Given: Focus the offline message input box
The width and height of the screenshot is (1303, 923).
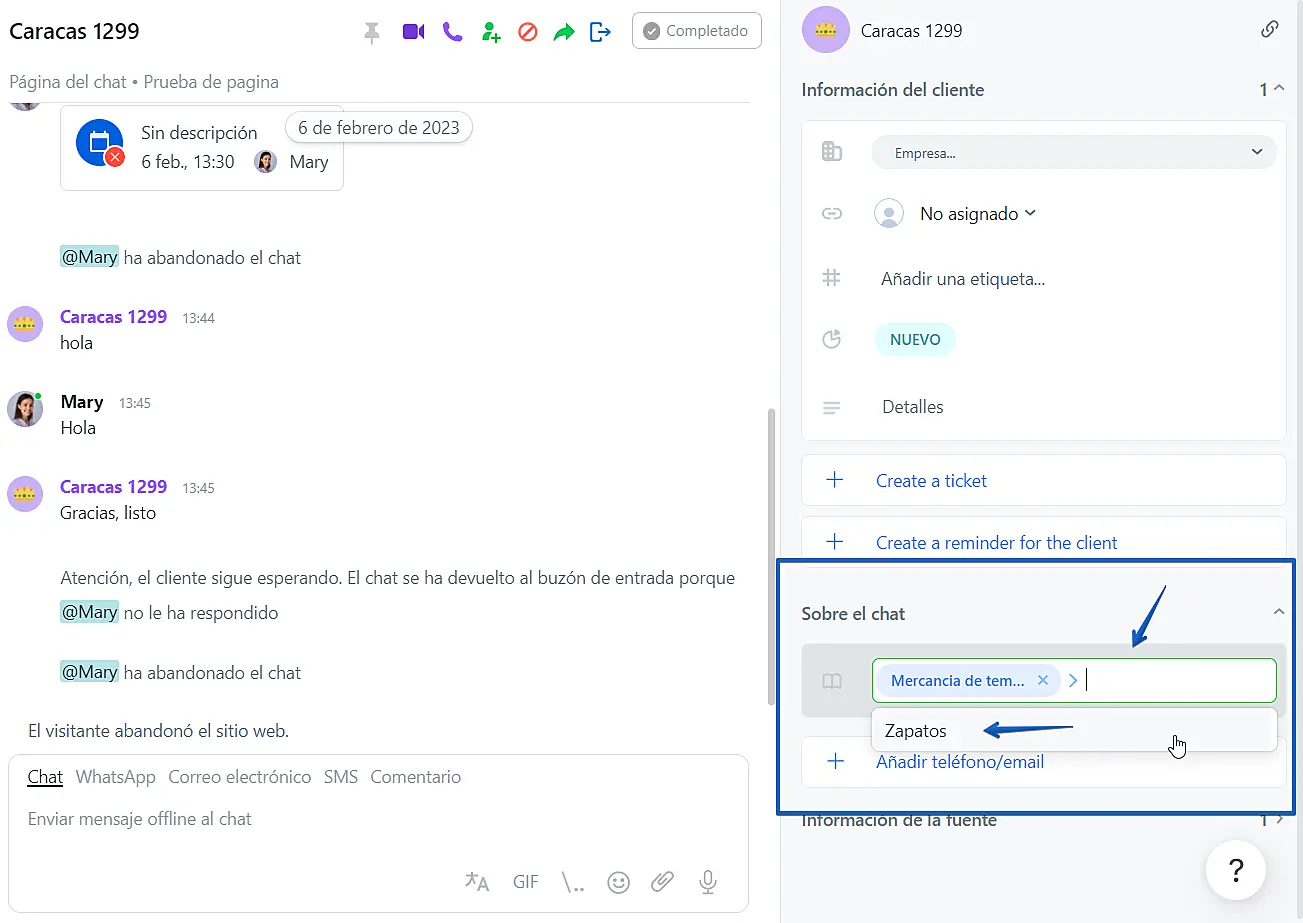Looking at the screenshot, I should pyautogui.click(x=378, y=819).
